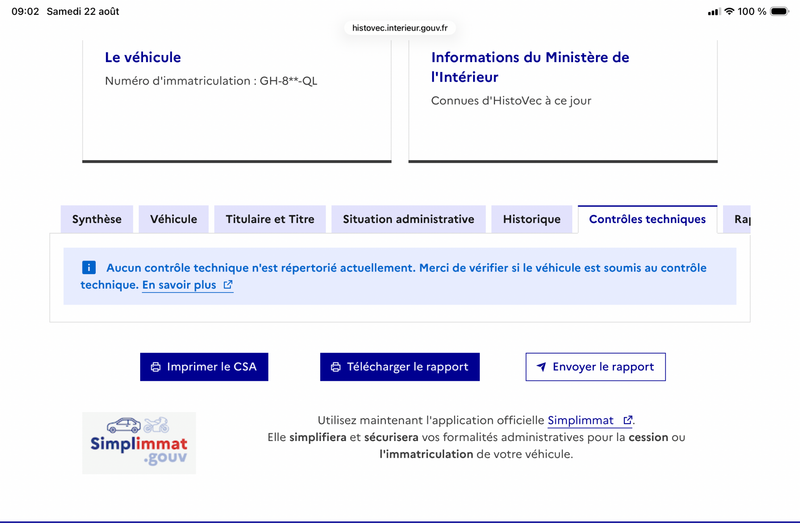Select the Contrôles techniques tab
The width and height of the screenshot is (800, 525).
[647, 219]
